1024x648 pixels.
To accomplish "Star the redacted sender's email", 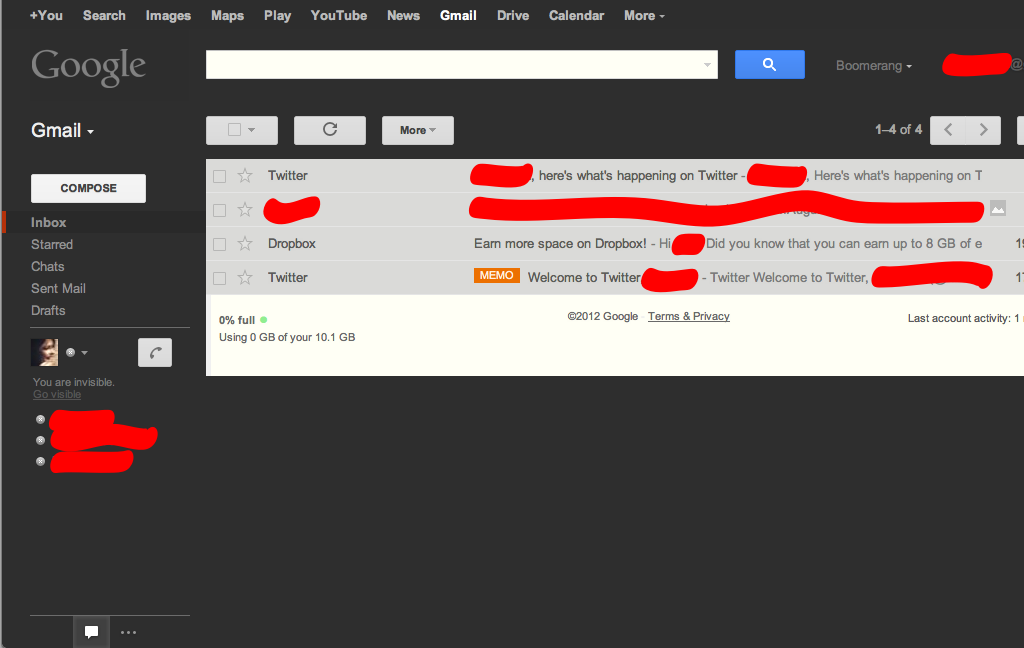I will tap(245, 210).
